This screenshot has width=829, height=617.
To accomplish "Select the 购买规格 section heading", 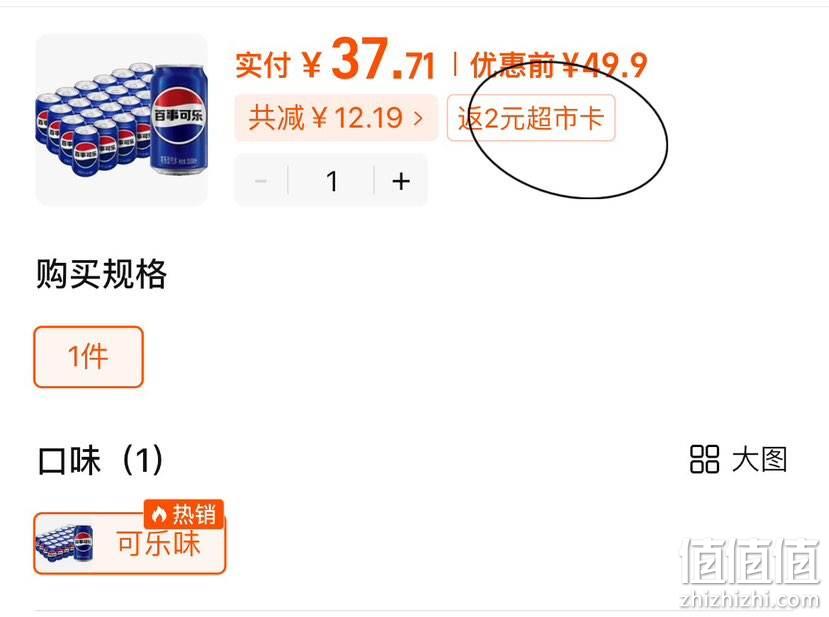I will pyautogui.click(x=102, y=274).
